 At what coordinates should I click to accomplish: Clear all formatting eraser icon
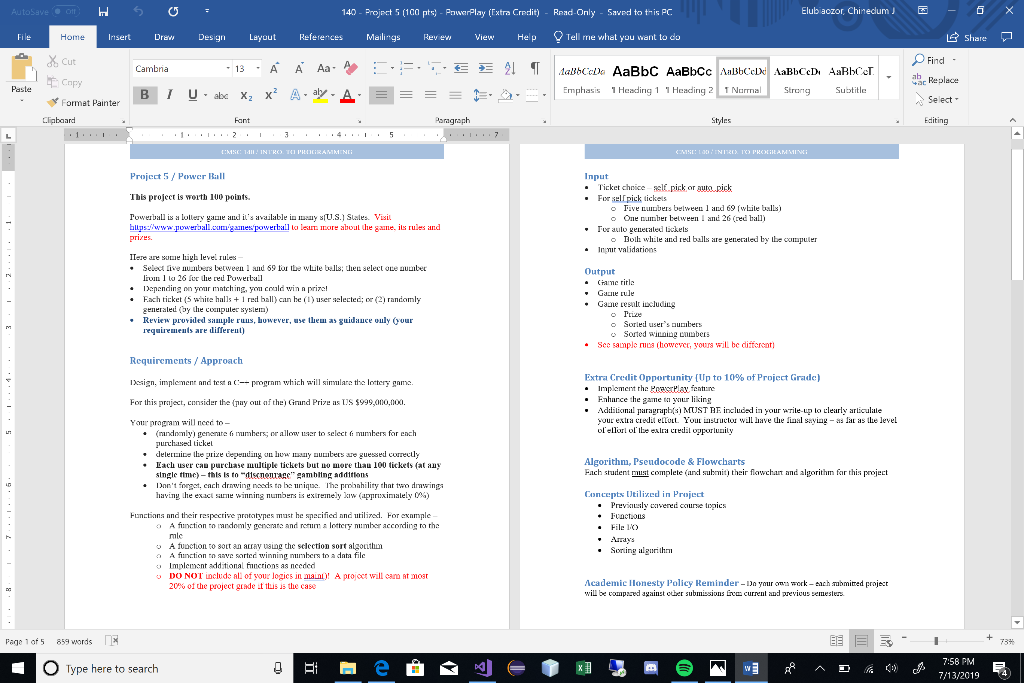pyautogui.click(x=351, y=68)
